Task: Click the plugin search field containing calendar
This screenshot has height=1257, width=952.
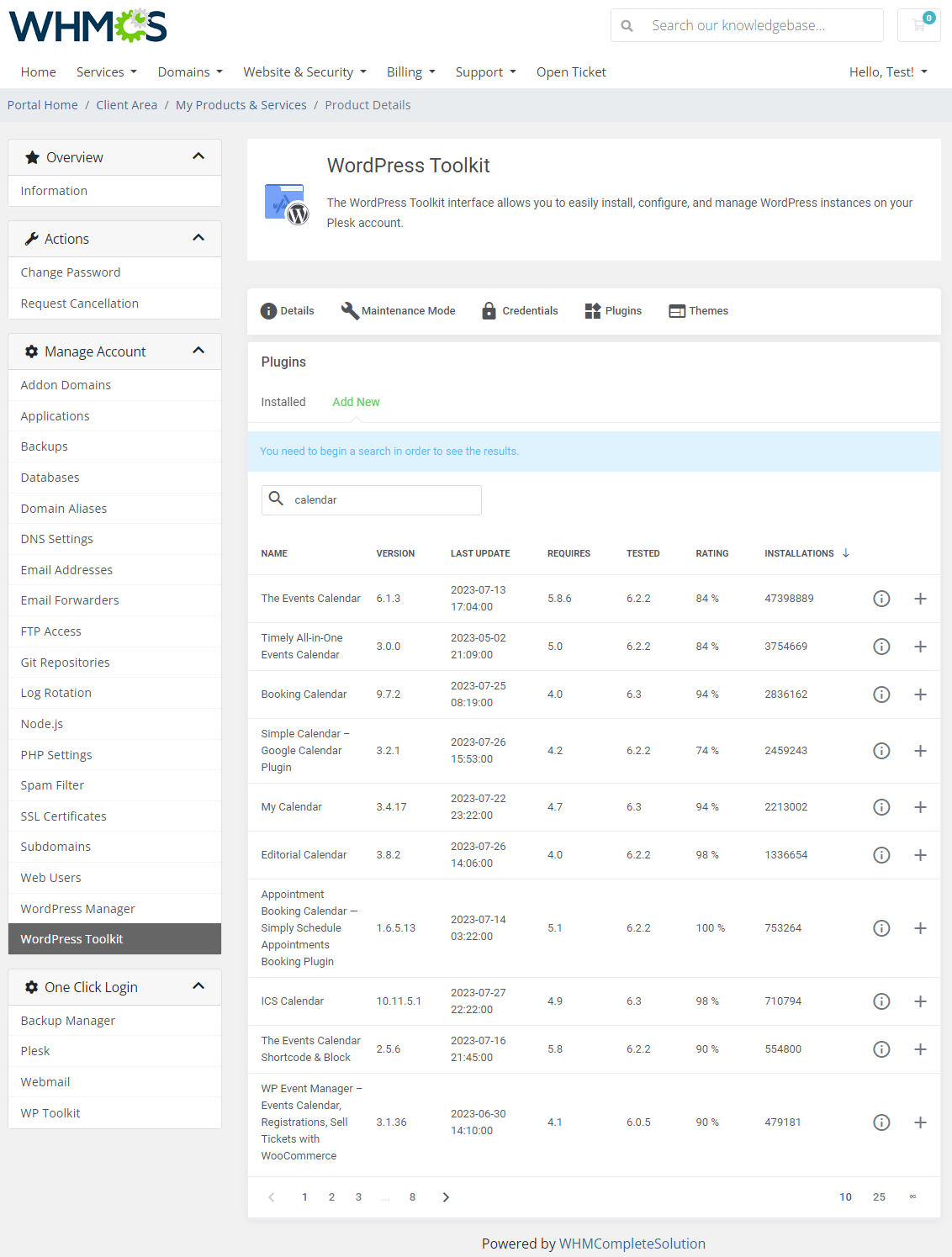Action: pos(383,500)
